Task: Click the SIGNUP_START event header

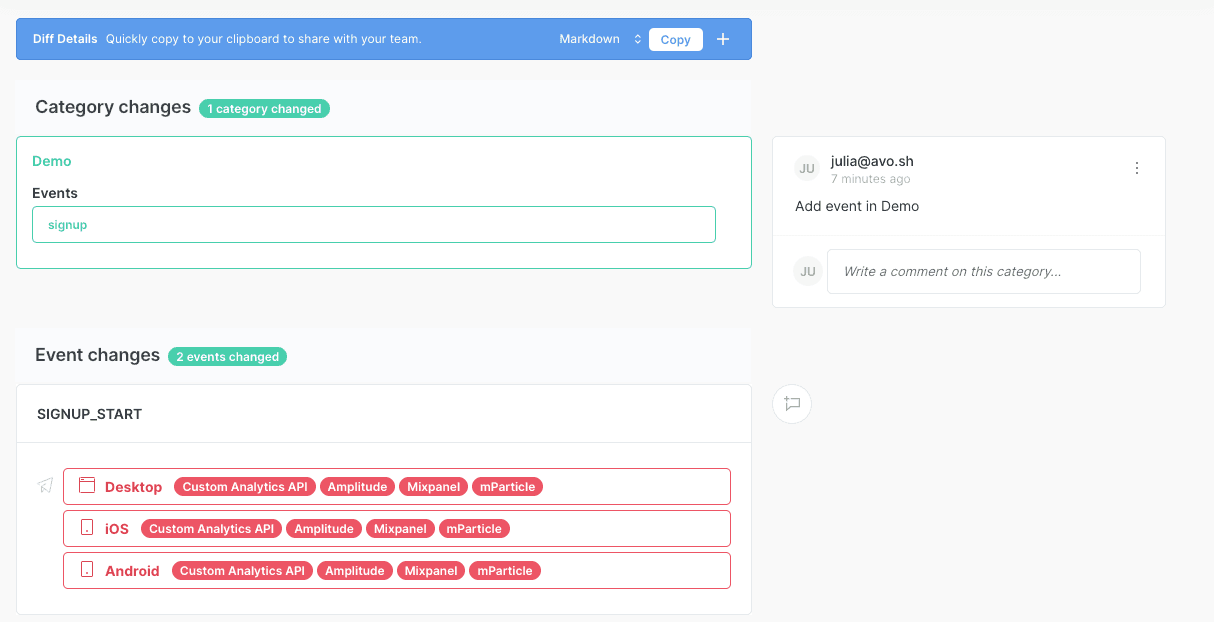Action: tap(90, 414)
